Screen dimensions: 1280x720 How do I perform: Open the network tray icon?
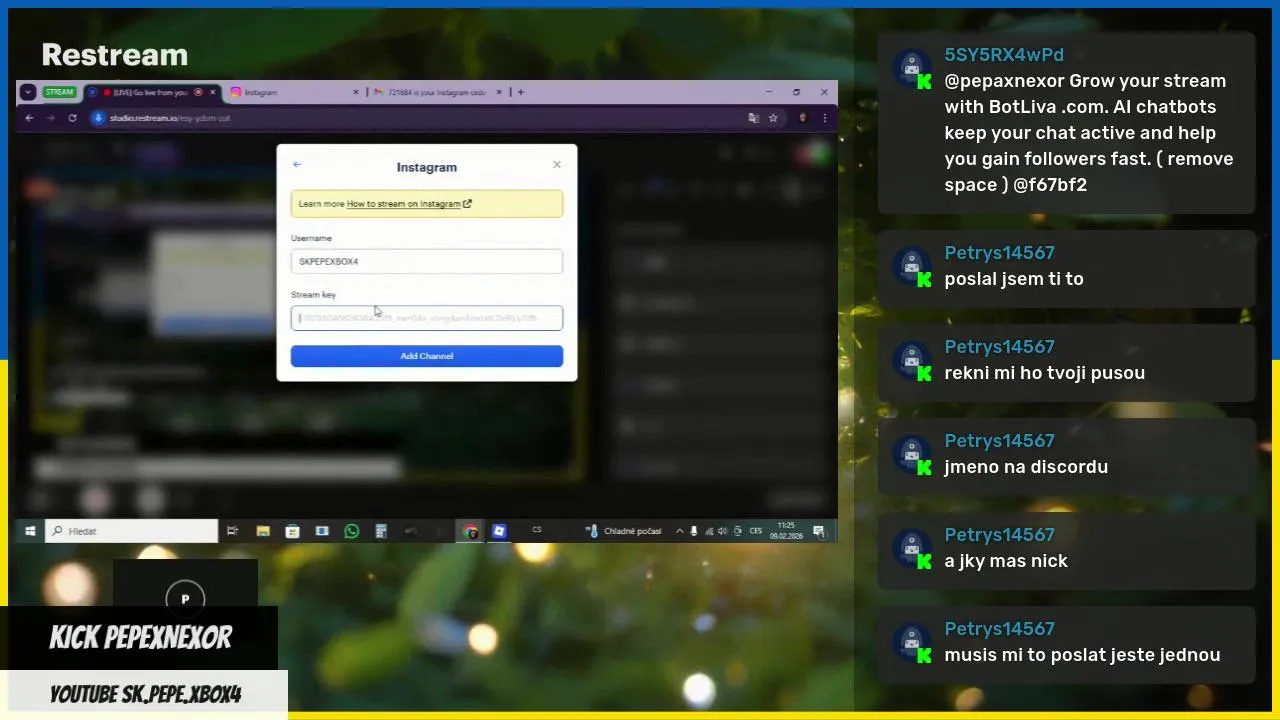point(709,531)
